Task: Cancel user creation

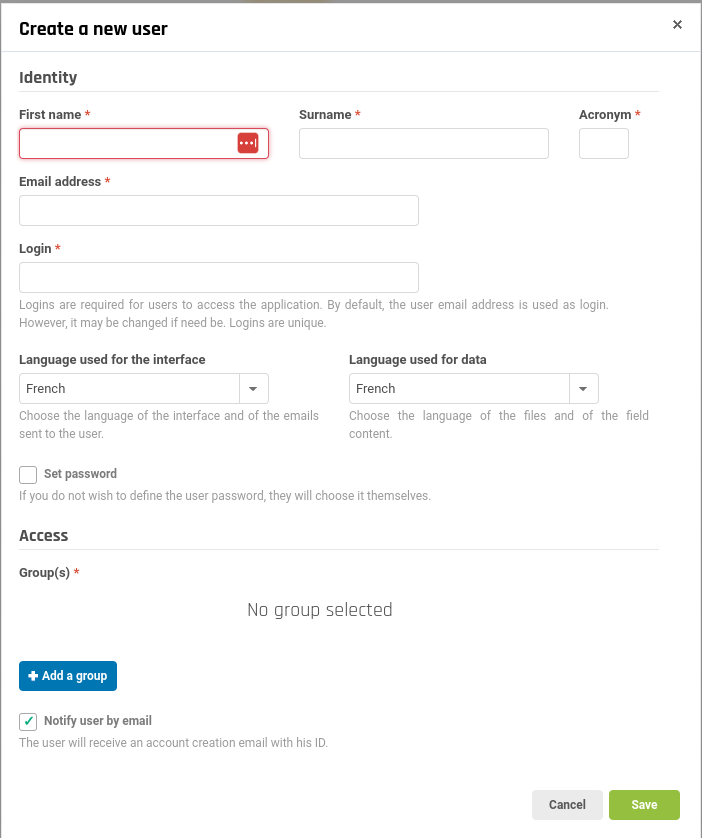Action: pos(567,804)
